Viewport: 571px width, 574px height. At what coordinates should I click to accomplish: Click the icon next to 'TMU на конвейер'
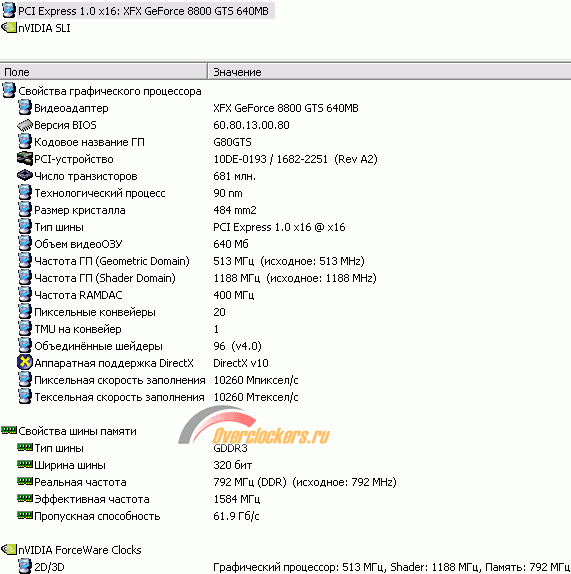click(25, 329)
